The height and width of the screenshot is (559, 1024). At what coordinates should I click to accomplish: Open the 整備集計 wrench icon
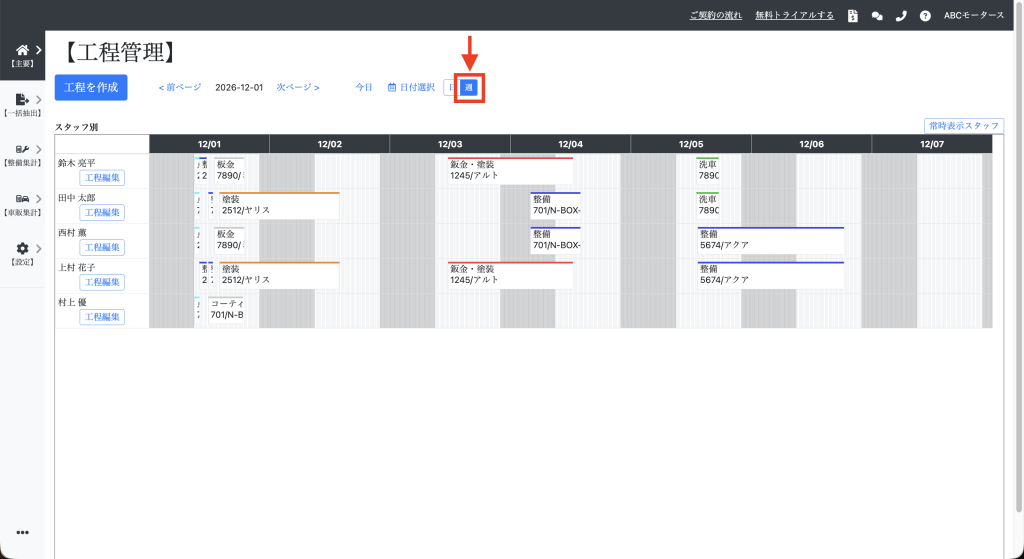tap(22, 150)
